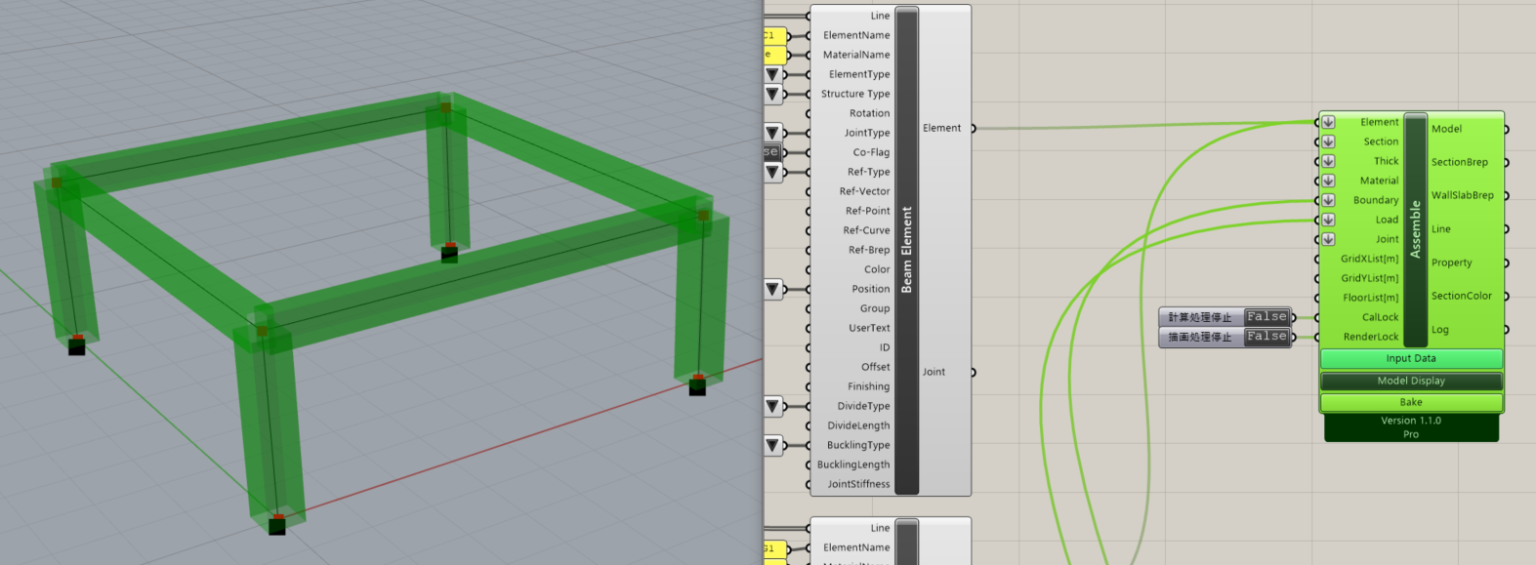Open the dropdown connected to DivideType
This screenshot has width=1536, height=565.
(773, 406)
